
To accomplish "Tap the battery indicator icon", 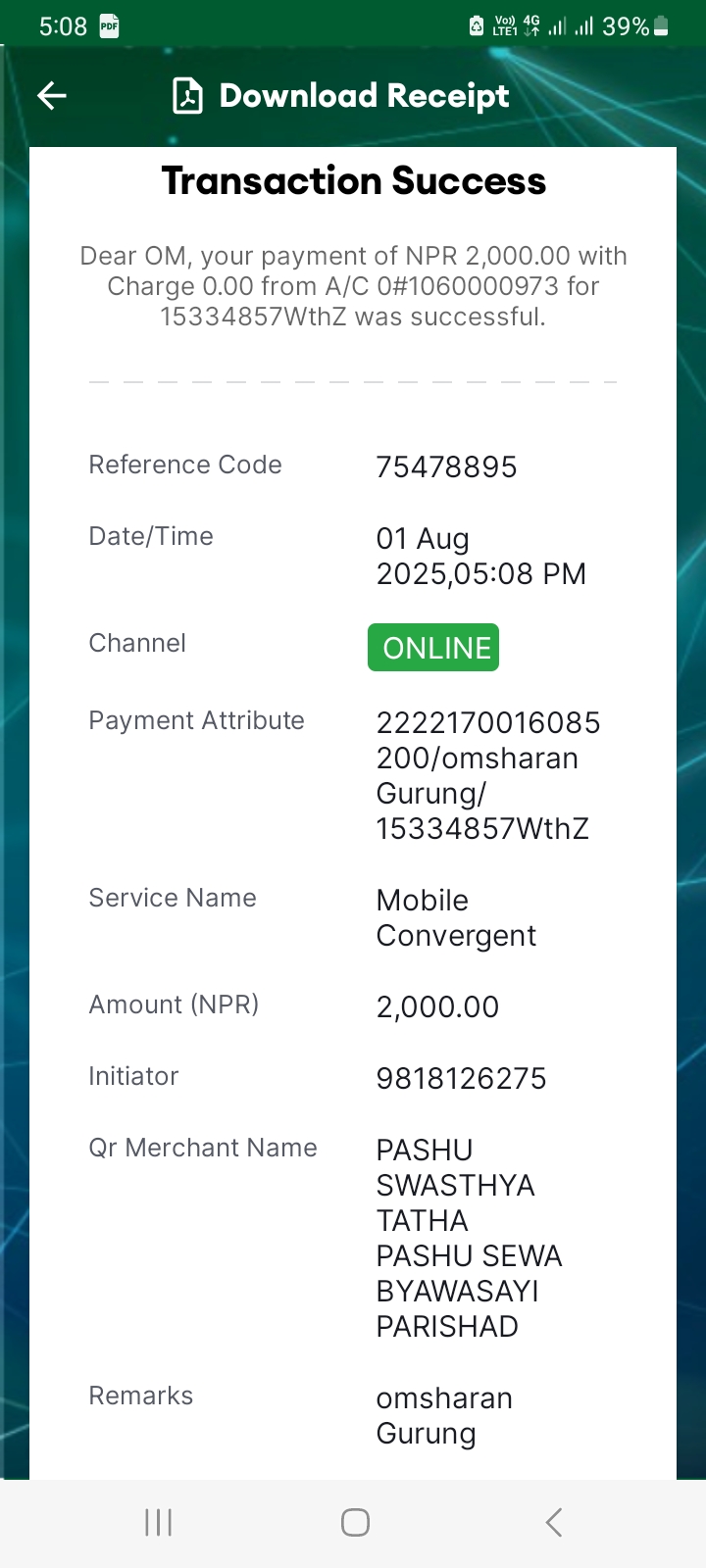I will [661, 26].
